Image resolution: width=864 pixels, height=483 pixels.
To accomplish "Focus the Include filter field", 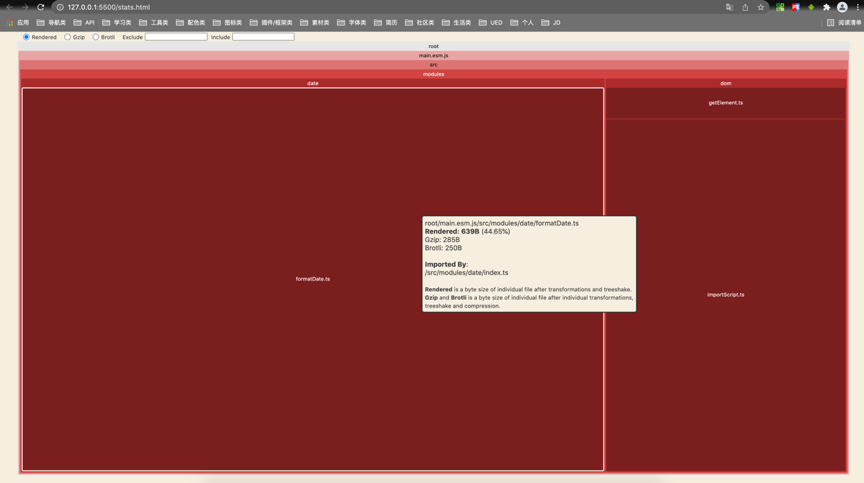I will tap(263, 37).
